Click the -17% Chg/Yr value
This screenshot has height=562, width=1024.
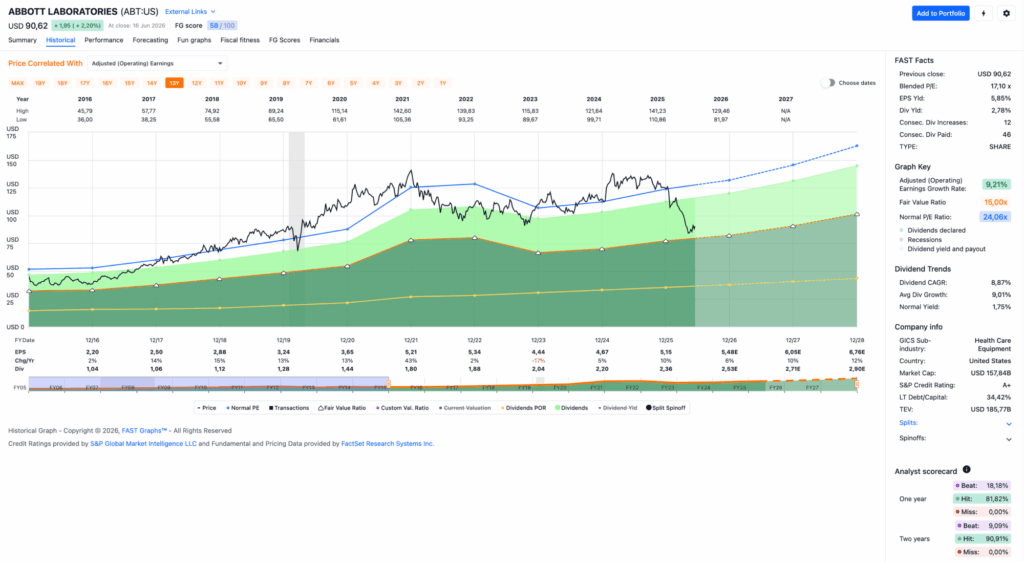coord(538,360)
